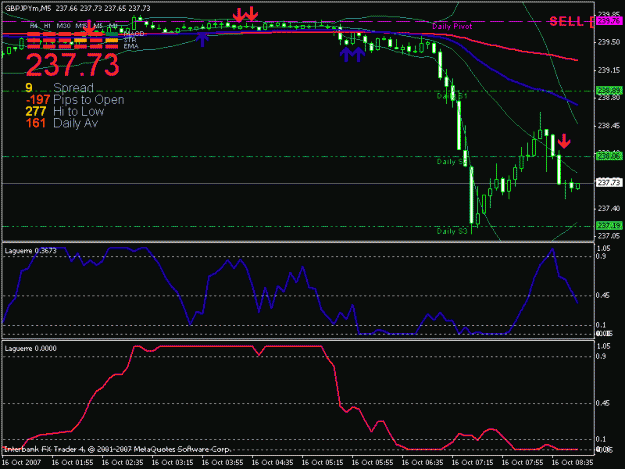Click the 0.9 level in red Laguerre panel
The image size is (625, 469).
(x=601, y=356)
